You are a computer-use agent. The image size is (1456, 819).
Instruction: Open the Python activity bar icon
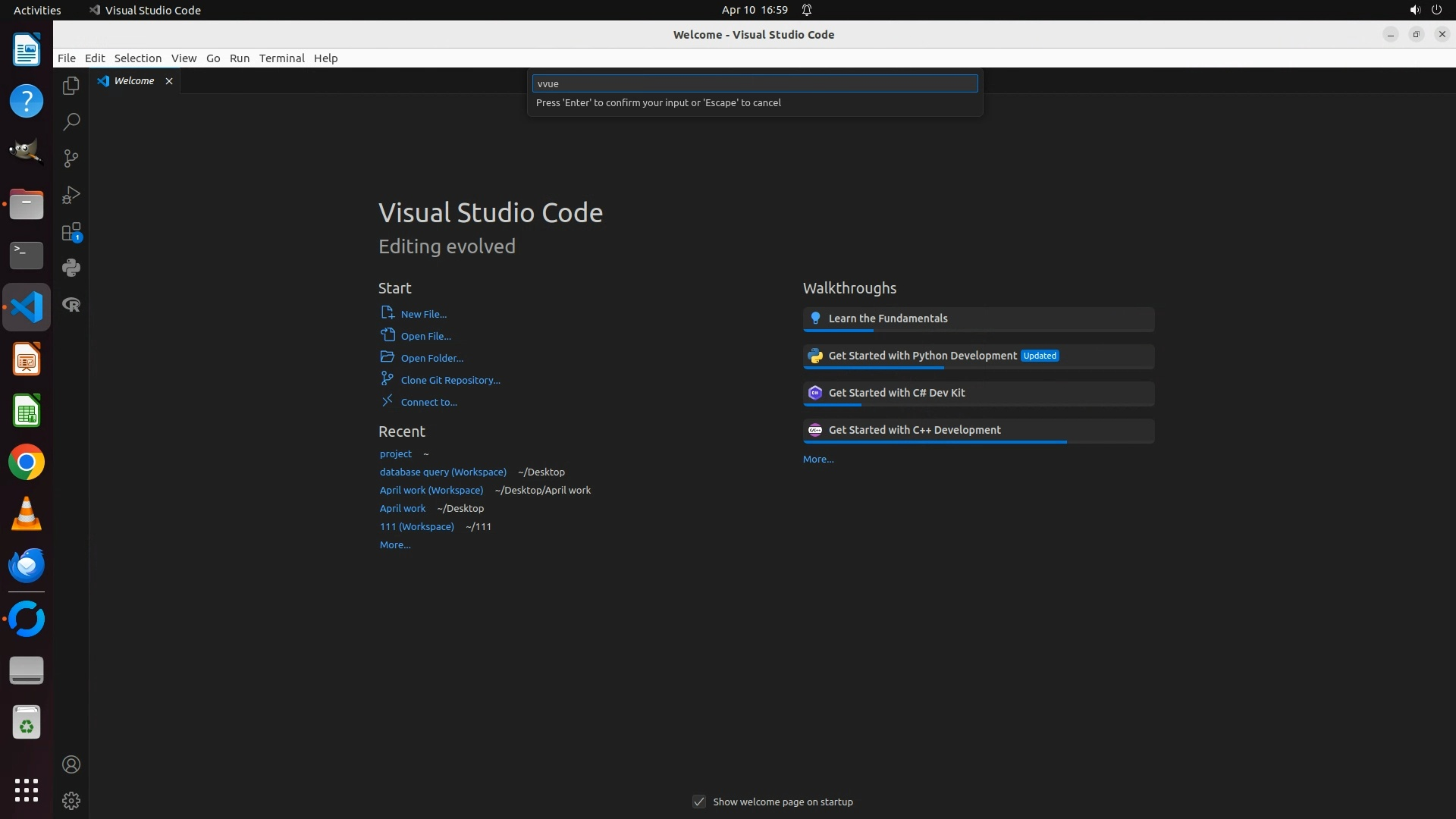click(x=71, y=268)
